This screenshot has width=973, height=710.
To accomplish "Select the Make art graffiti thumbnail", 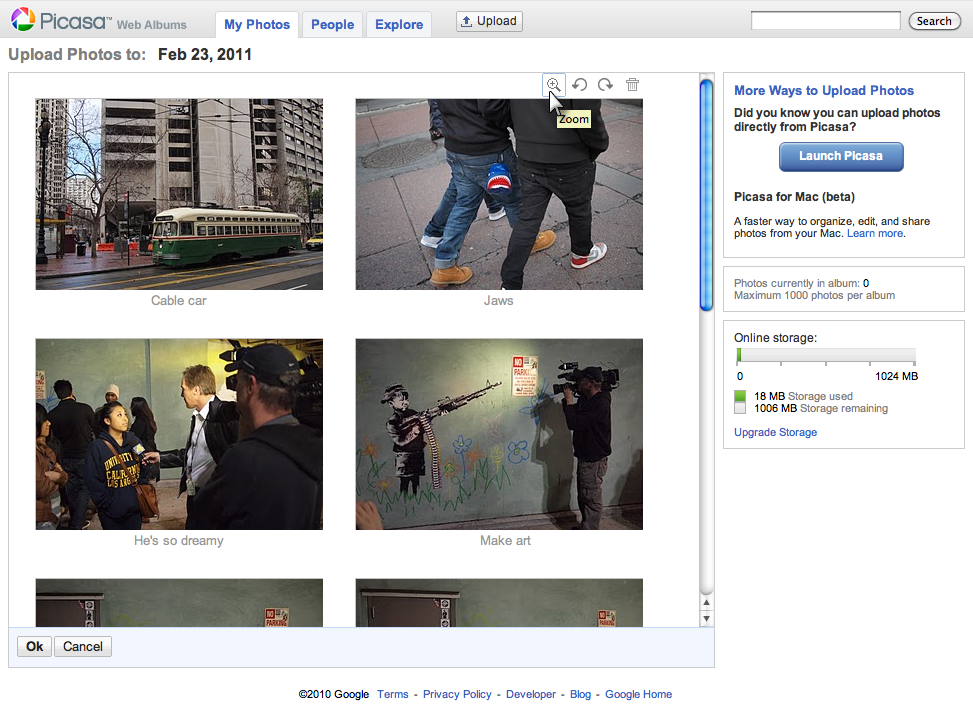I will (499, 434).
